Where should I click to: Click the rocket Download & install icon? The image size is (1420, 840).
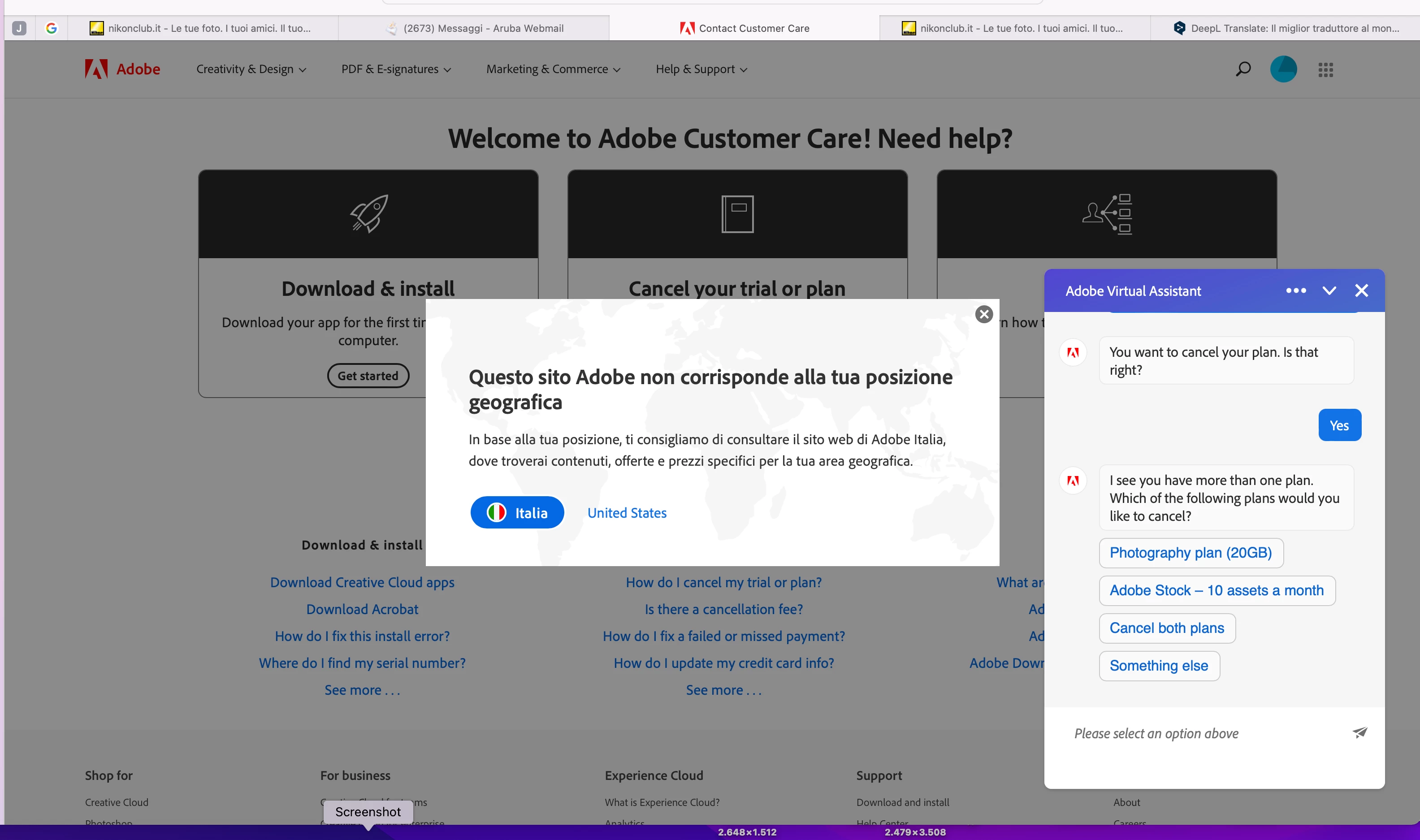368,213
